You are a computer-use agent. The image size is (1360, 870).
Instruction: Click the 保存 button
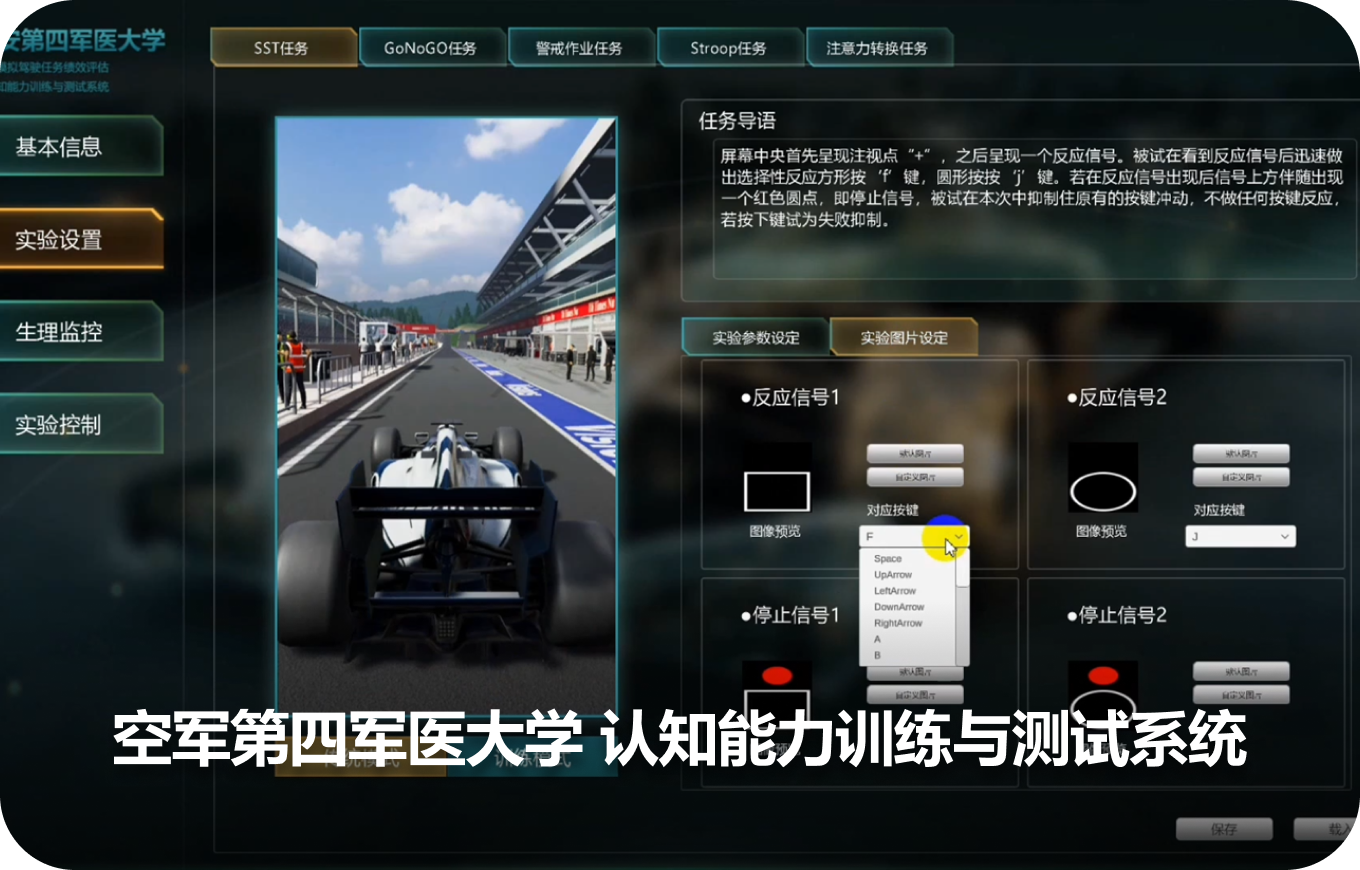click(1223, 829)
